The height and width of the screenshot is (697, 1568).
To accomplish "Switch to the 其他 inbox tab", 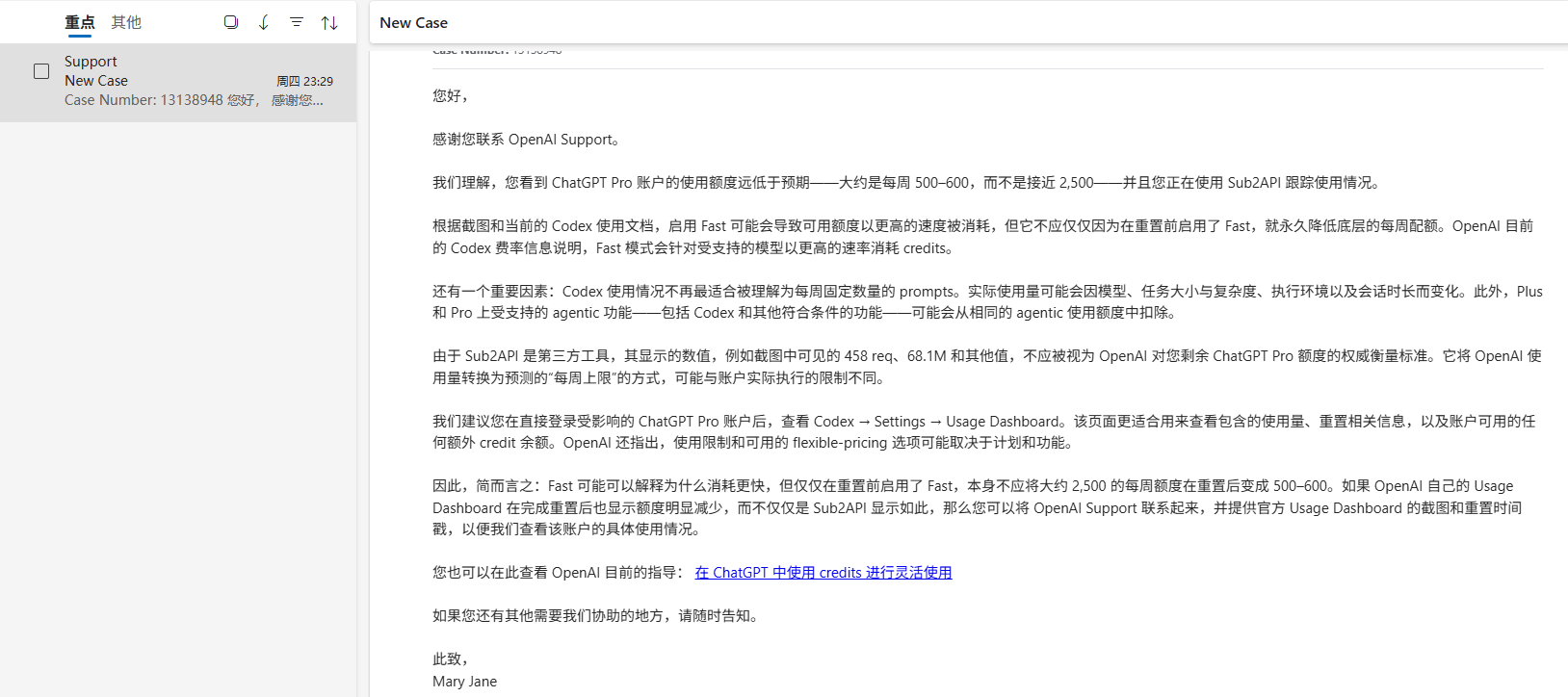I will 126,22.
